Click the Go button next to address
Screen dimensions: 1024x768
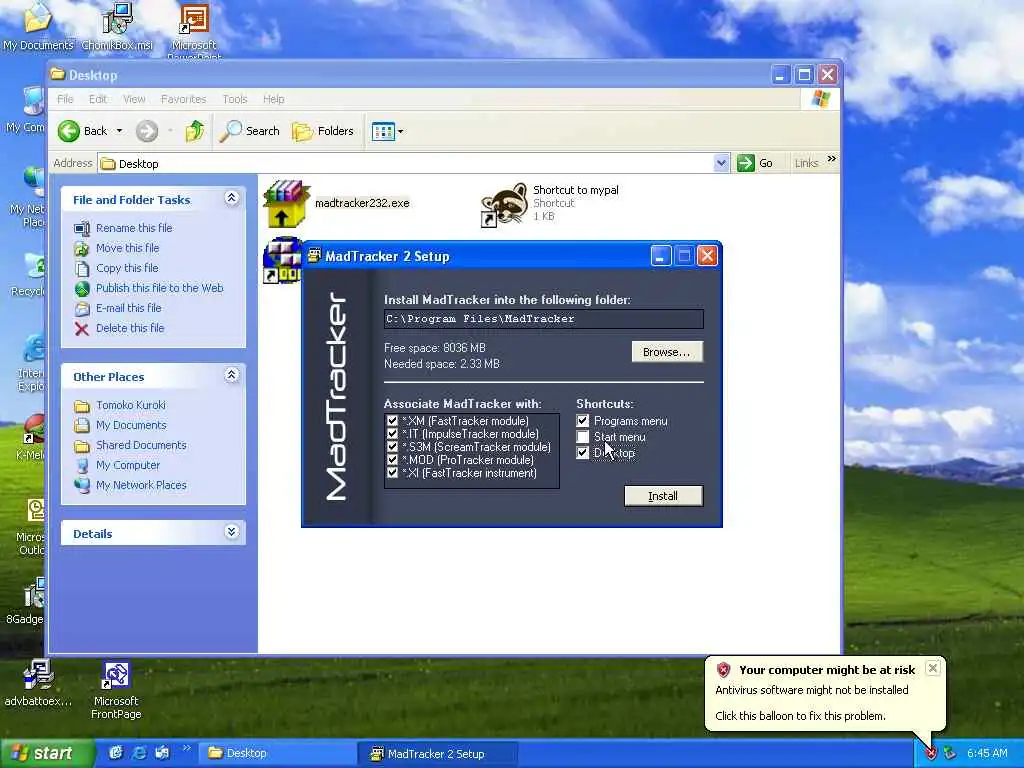click(x=756, y=163)
